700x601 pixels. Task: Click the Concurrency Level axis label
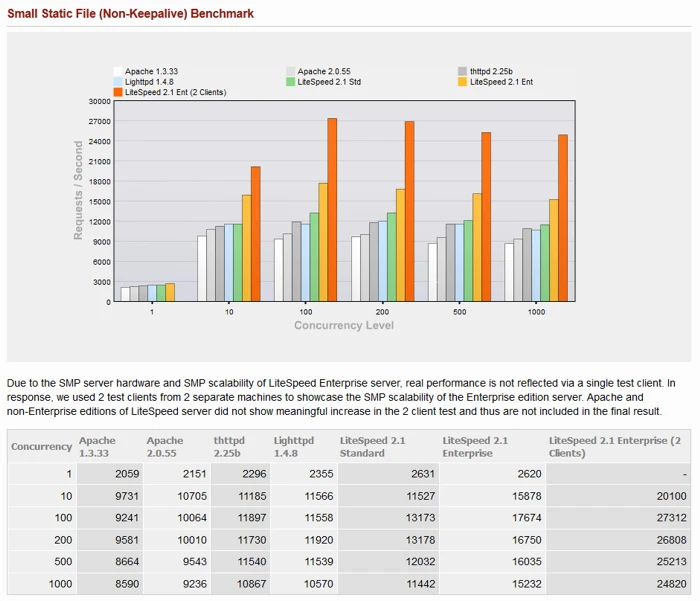(344, 325)
